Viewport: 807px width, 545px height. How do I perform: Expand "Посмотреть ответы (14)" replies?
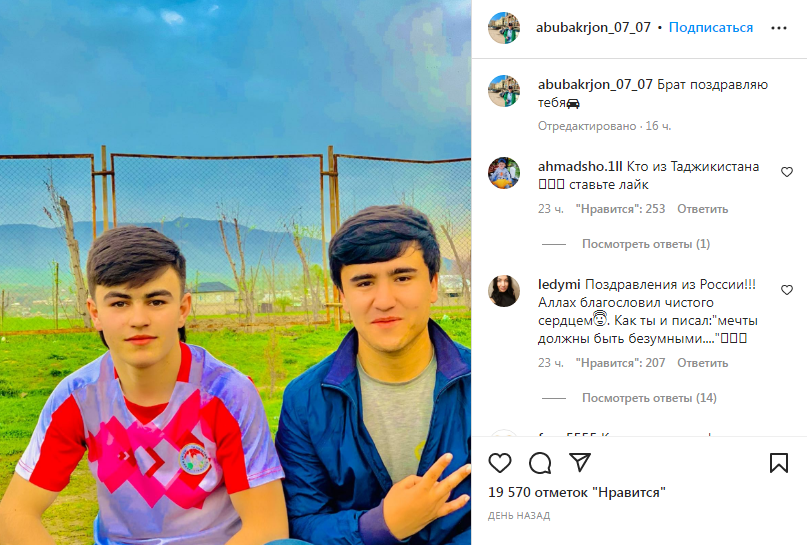point(649,398)
